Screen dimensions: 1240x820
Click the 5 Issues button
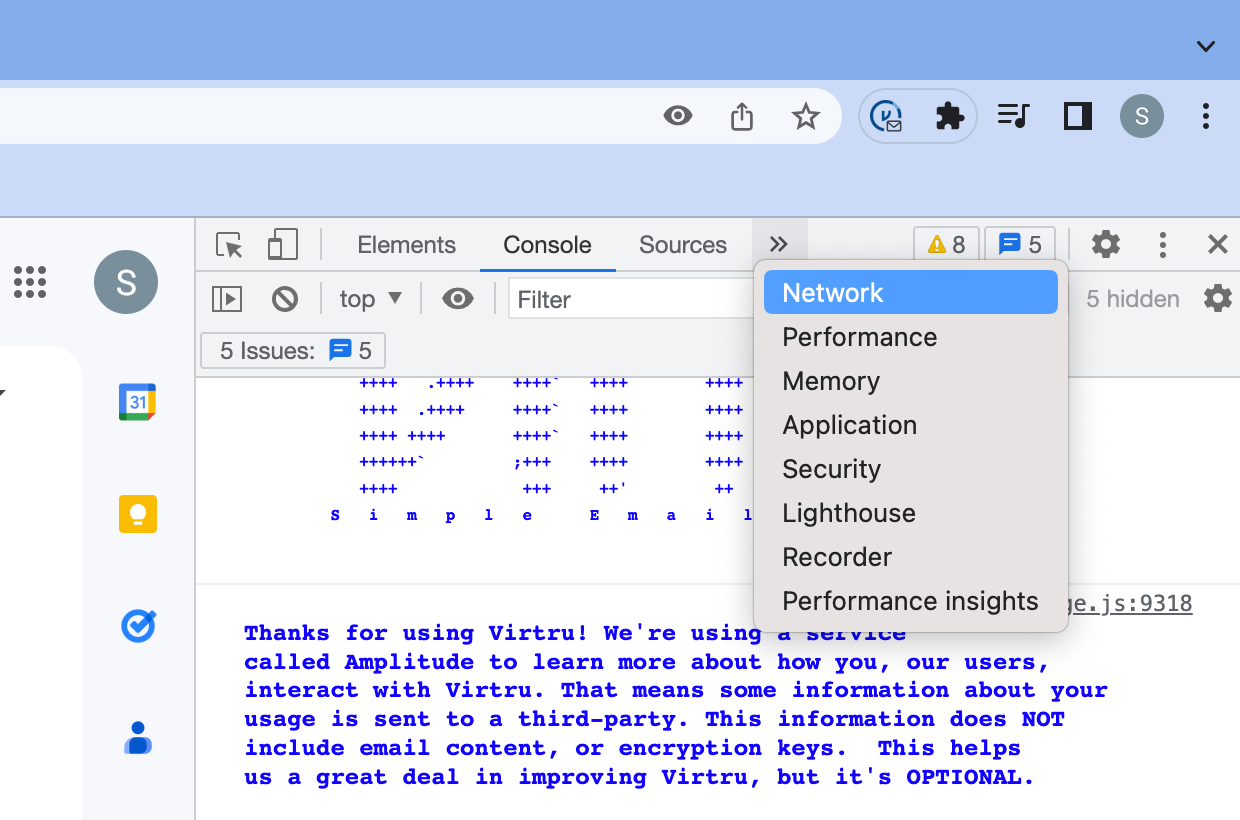click(x=293, y=351)
